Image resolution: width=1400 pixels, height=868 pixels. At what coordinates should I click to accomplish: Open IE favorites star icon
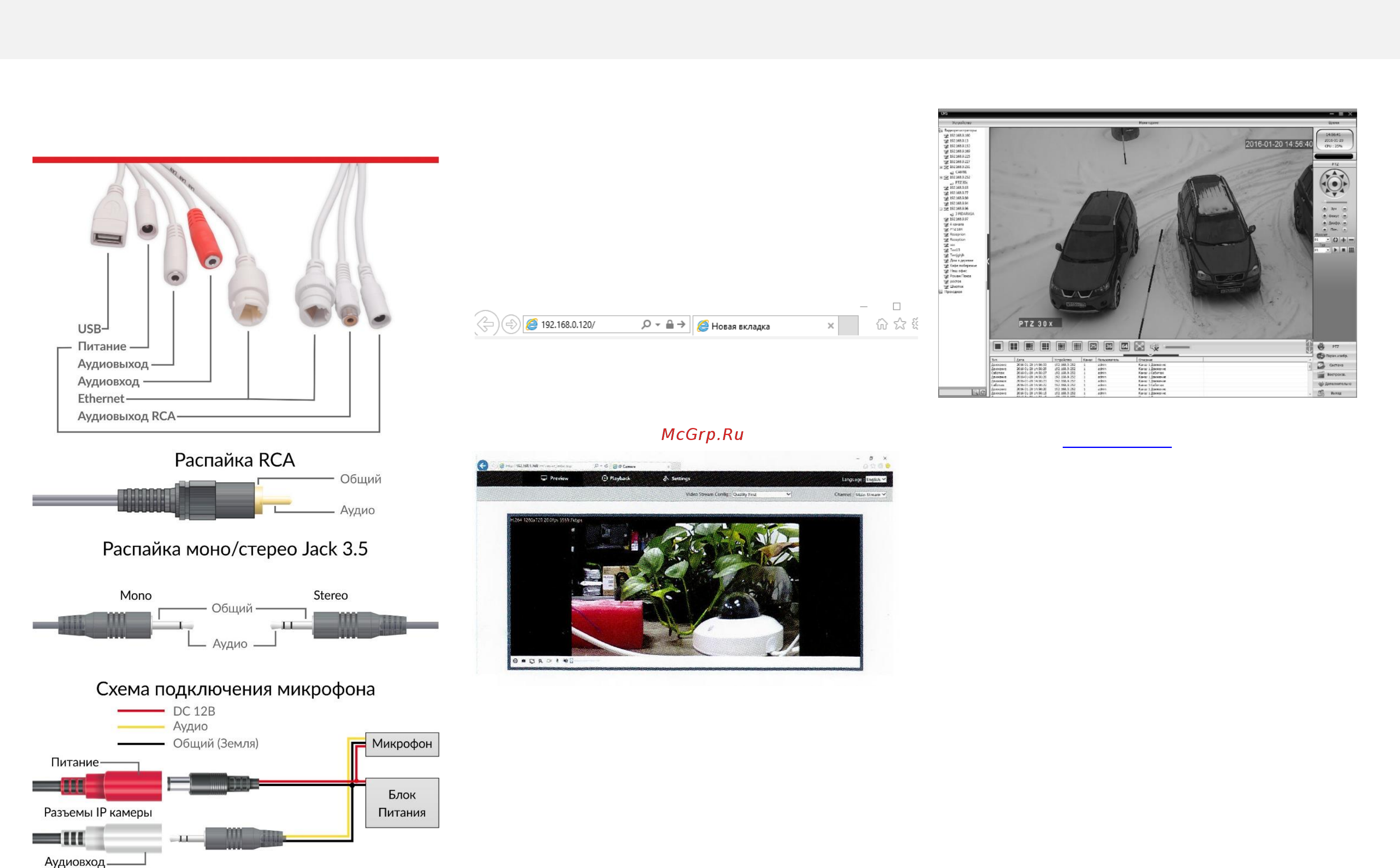pyautogui.click(x=900, y=324)
